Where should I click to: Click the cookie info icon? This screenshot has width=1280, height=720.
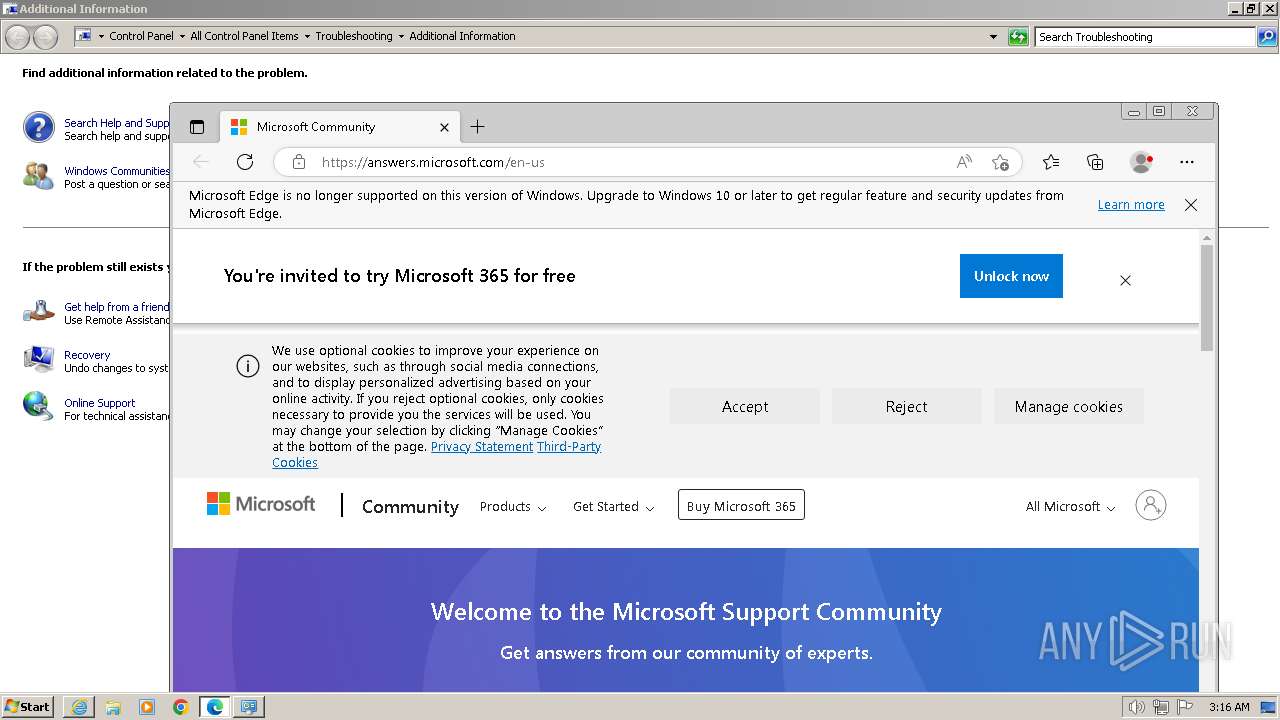(x=248, y=366)
